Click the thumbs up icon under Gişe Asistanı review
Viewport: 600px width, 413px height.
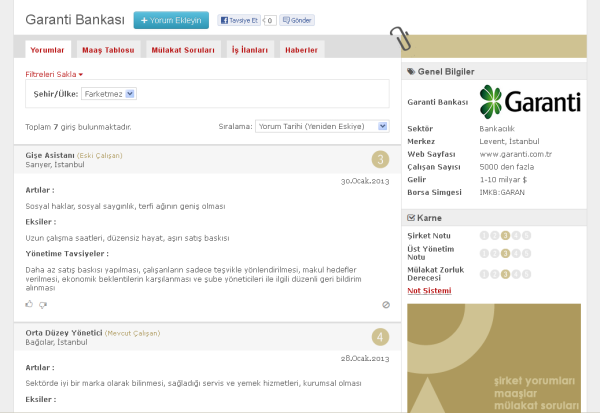tap(29, 304)
